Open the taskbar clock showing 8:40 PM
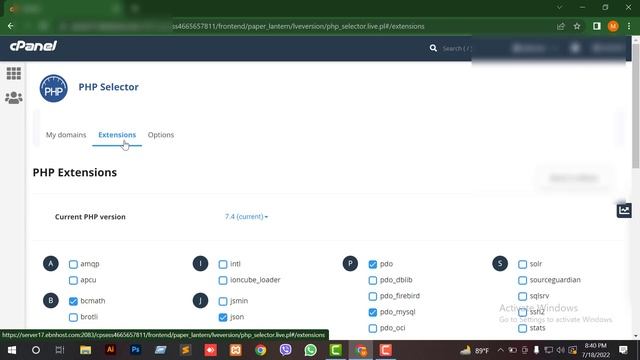 click(x=596, y=350)
